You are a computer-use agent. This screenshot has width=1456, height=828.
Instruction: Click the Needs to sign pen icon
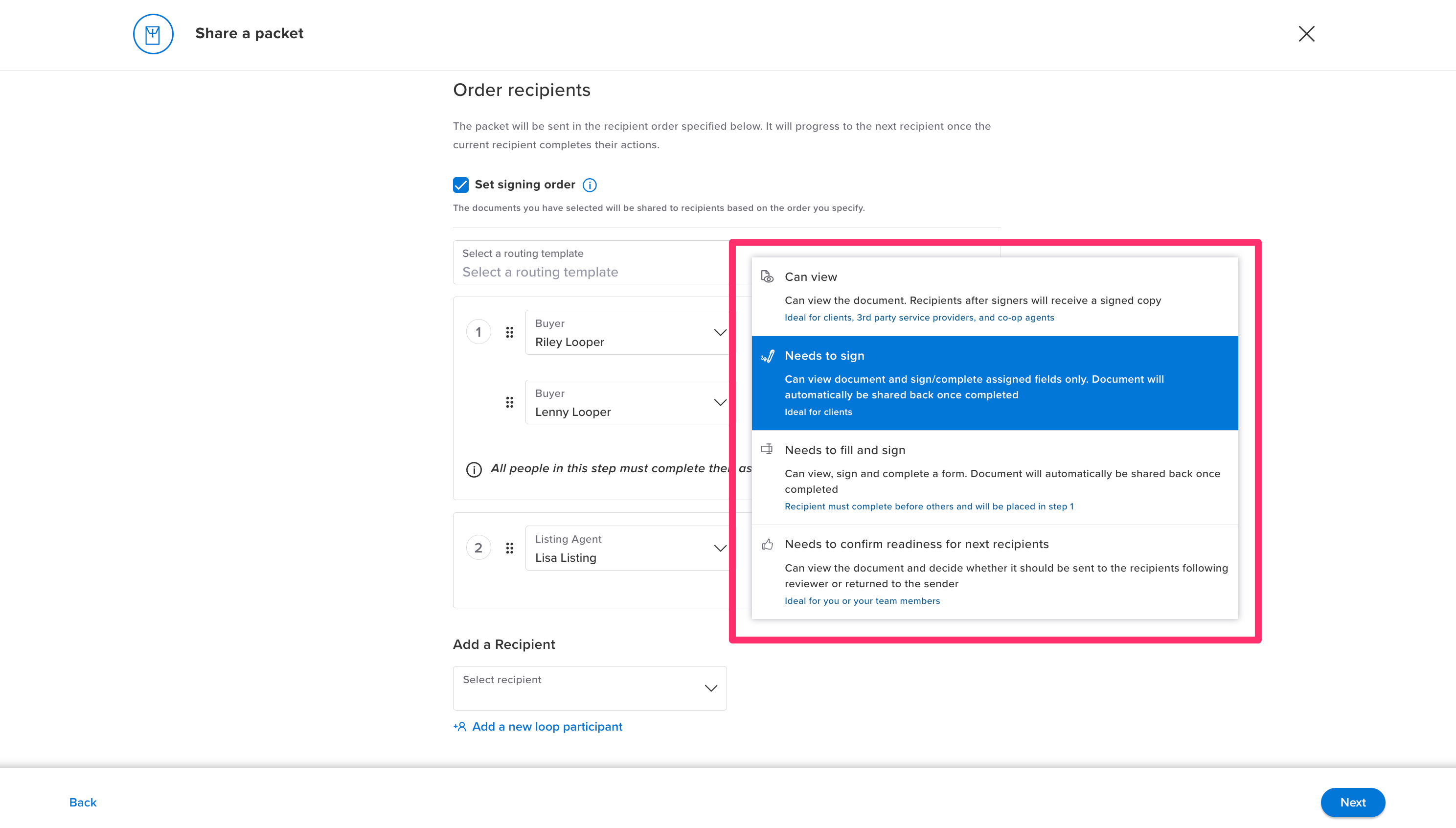click(x=768, y=356)
